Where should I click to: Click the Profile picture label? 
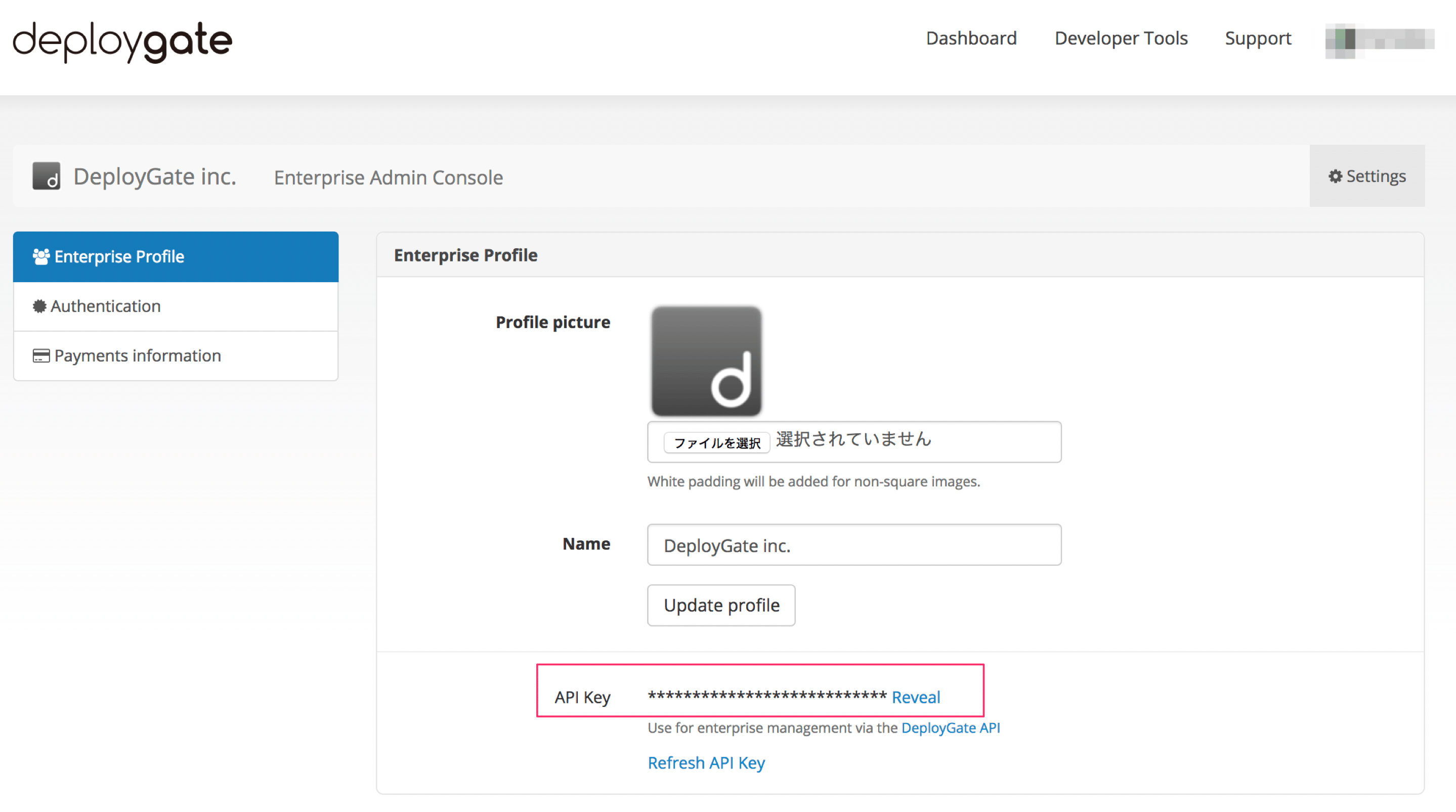tap(553, 322)
